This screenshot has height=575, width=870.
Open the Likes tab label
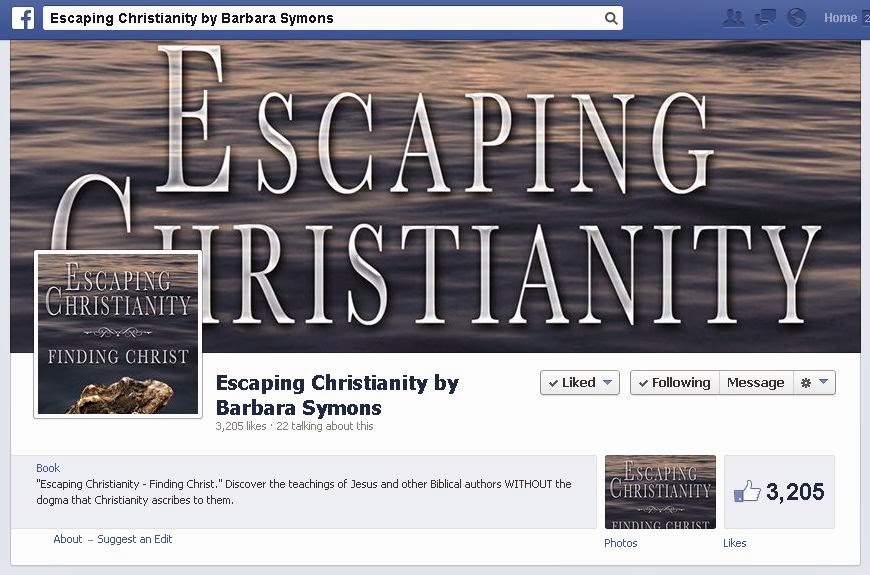[734, 543]
